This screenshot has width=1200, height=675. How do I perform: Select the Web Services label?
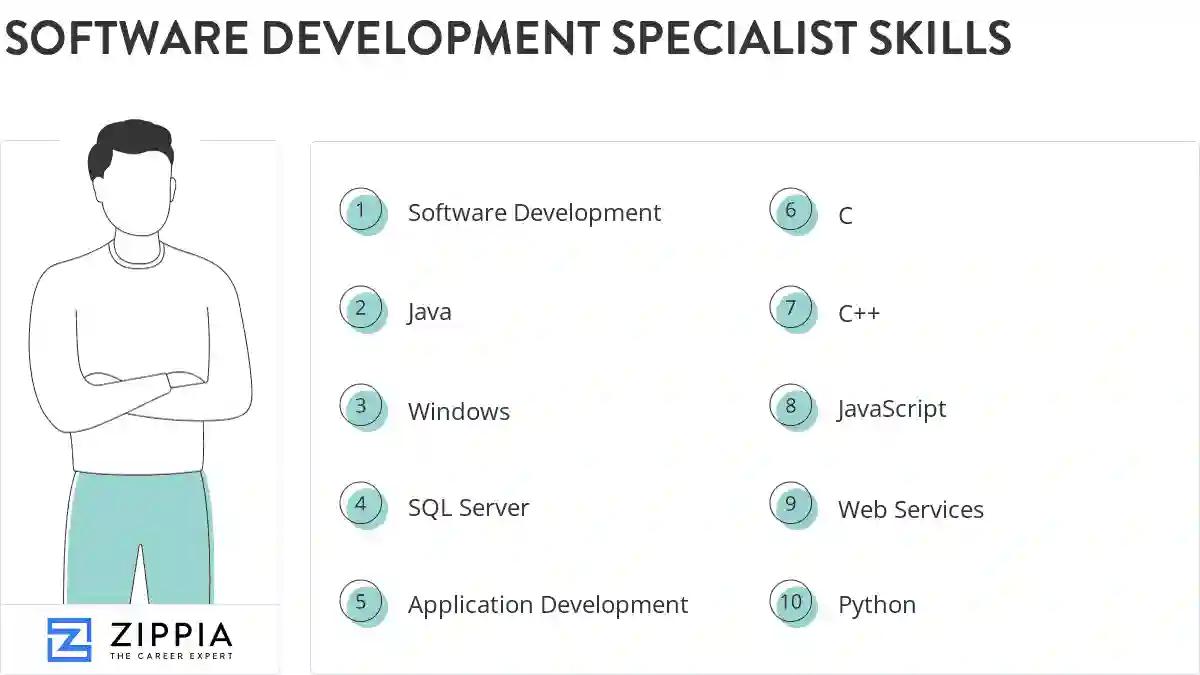click(x=910, y=509)
